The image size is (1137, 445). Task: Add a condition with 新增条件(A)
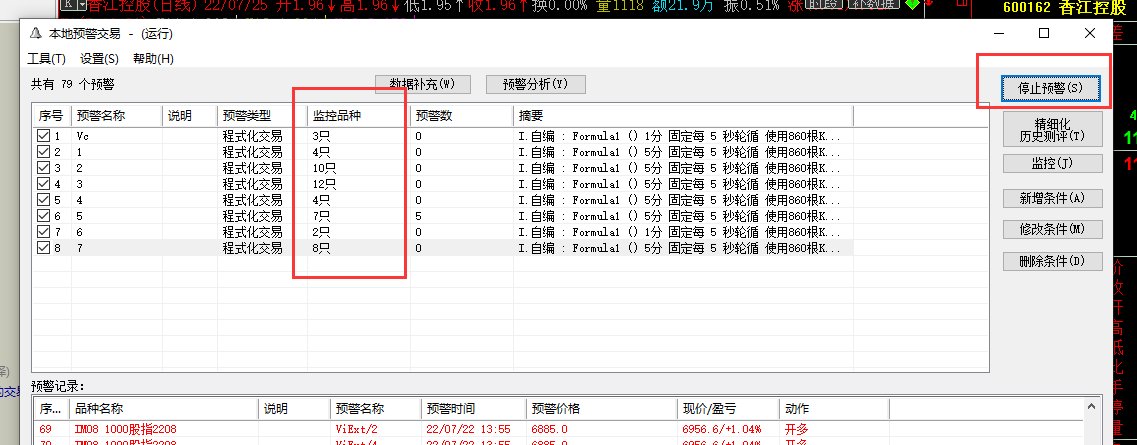pyautogui.click(x=1053, y=198)
